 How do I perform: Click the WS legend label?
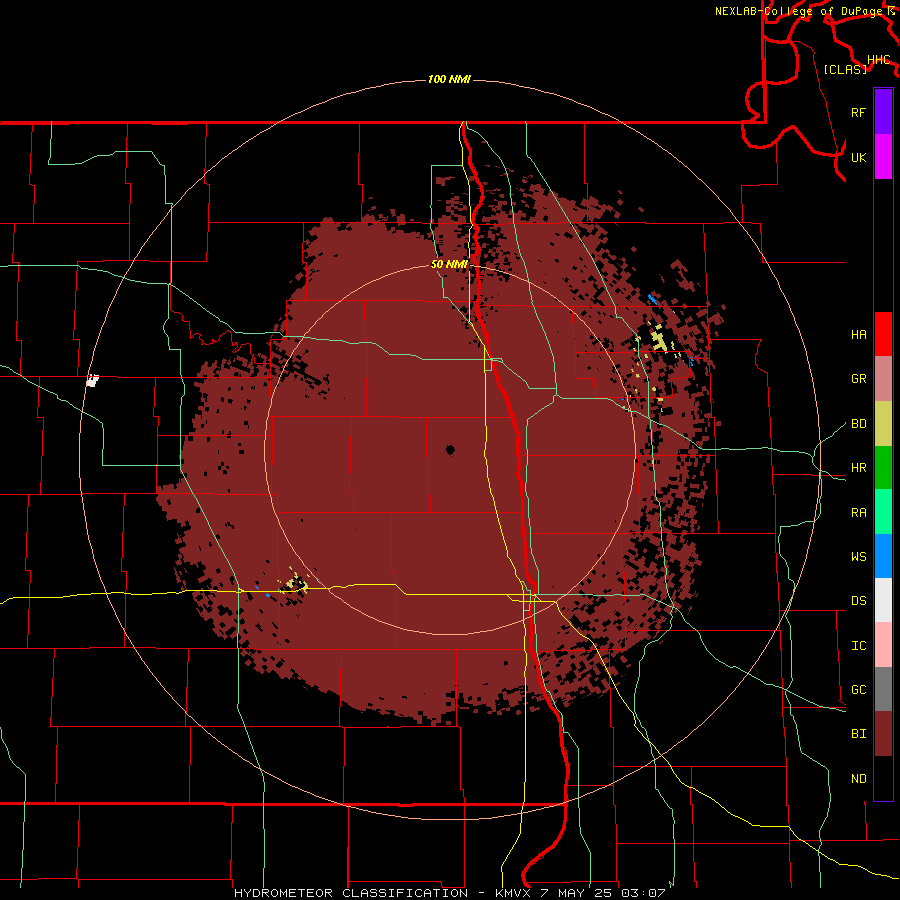pyautogui.click(x=858, y=556)
